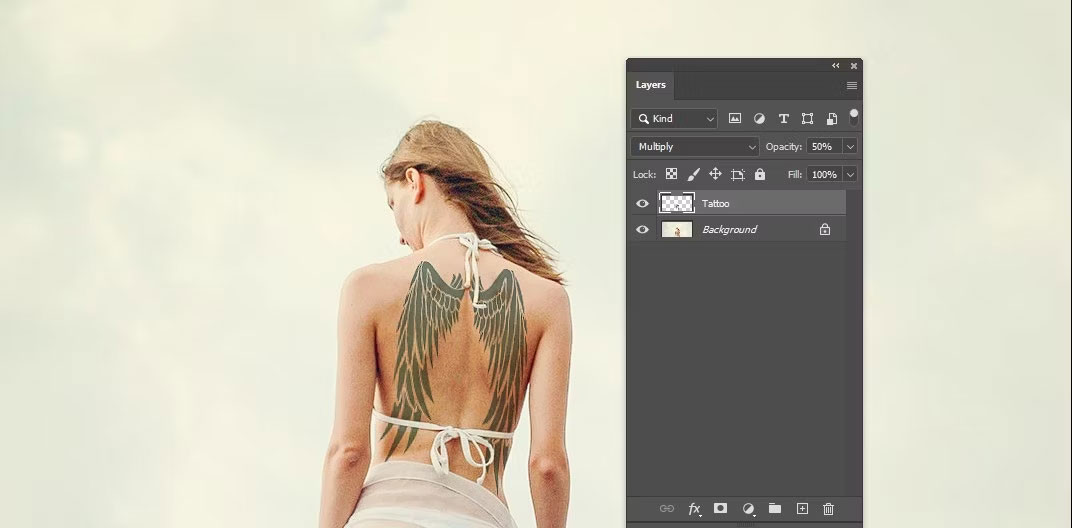The height and width of the screenshot is (528, 1072).
Task: Hide the Background layer
Action: click(x=642, y=229)
